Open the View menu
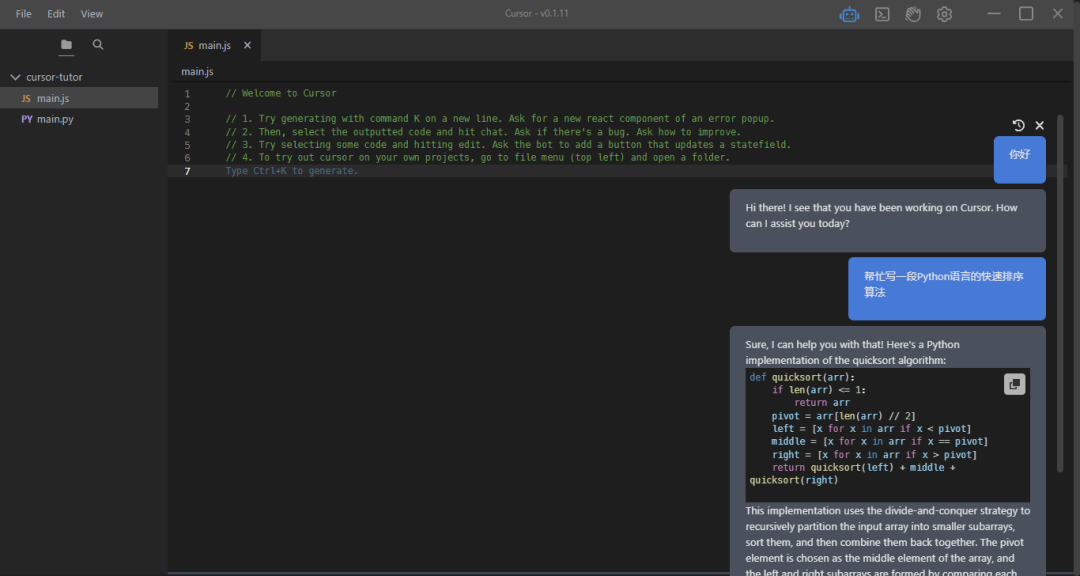The width and height of the screenshot is (1080, 576). tap(92, 14)
